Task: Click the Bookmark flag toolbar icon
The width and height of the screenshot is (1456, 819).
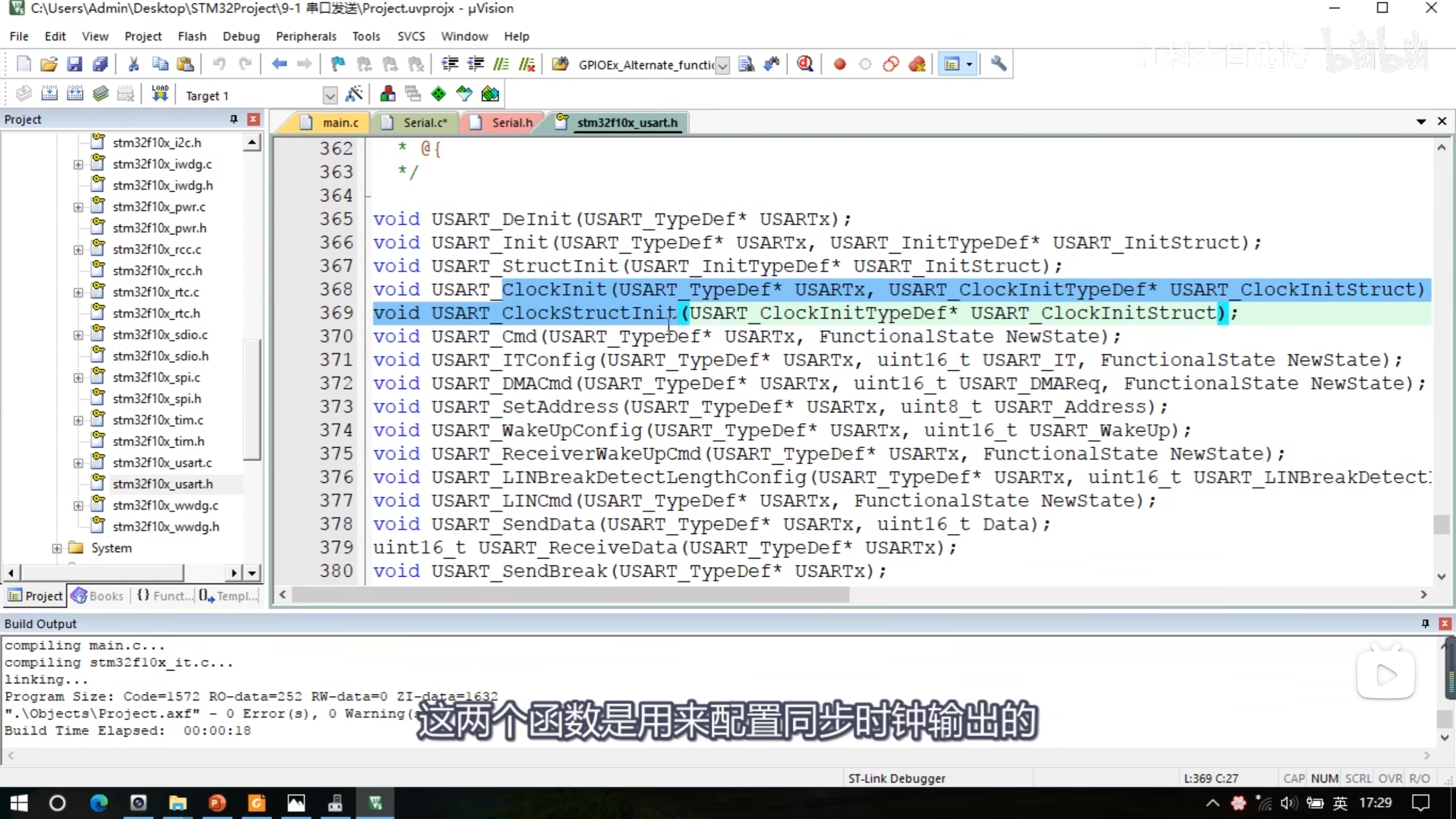Action: [338, 64]
